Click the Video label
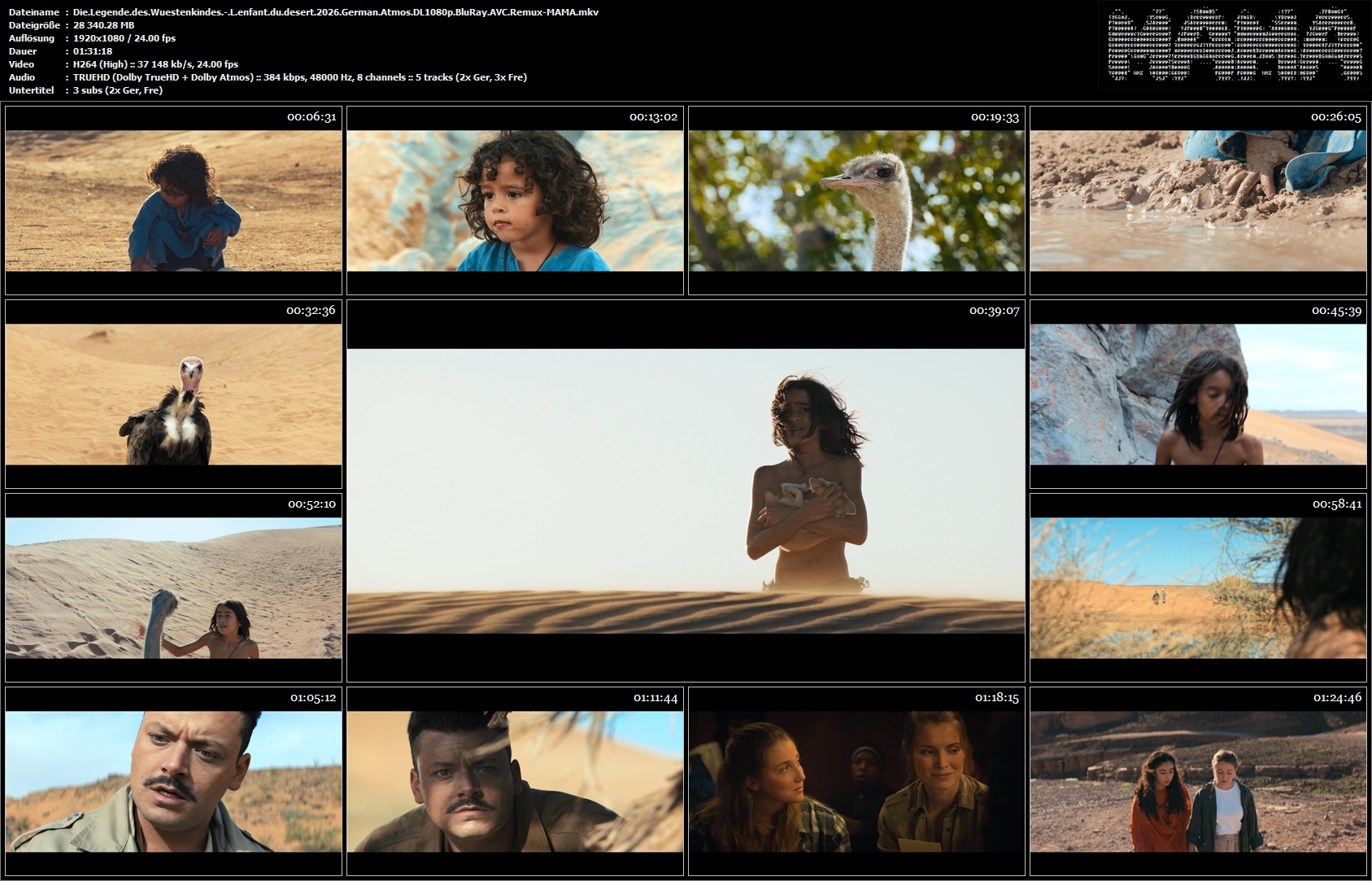This screenshot has width=1372, height=881. tap(22, 64)
